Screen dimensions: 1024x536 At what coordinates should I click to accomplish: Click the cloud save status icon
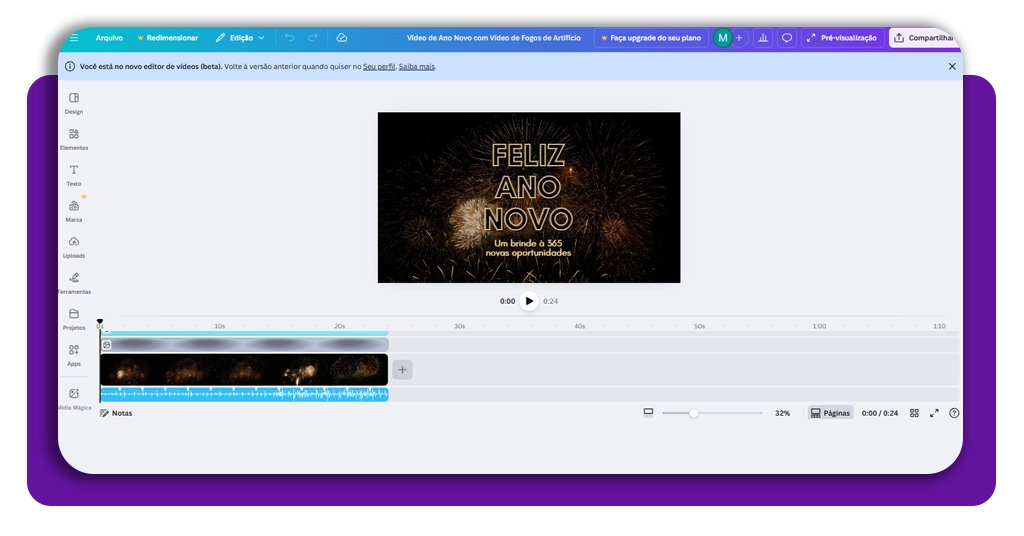tap(342, 38)
